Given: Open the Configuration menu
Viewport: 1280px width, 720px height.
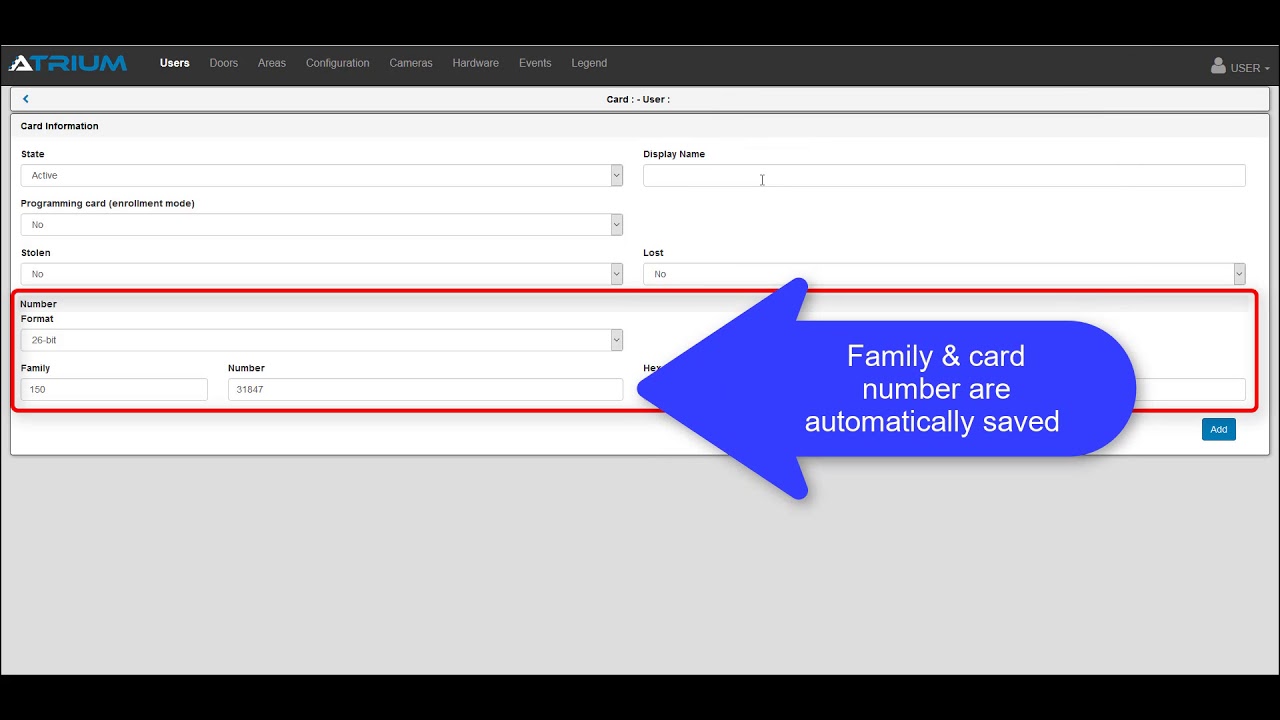Looking at the screenshot, I should click(x=338, y=63).
